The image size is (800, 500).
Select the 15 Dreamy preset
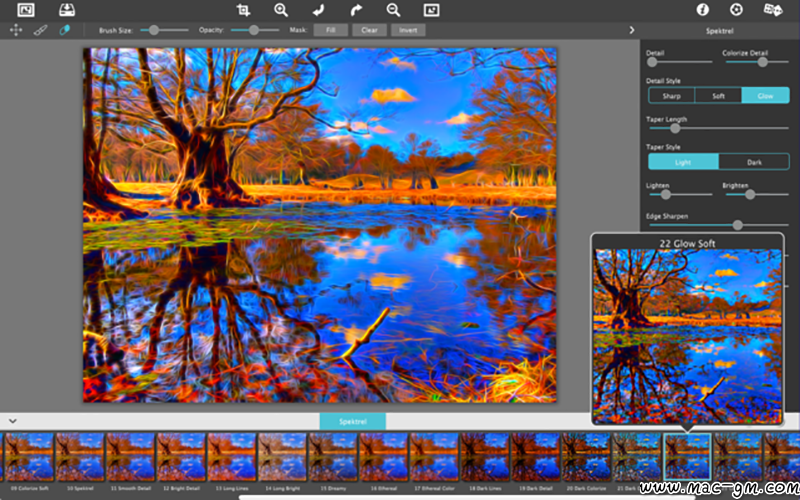[x=333, y=457]
